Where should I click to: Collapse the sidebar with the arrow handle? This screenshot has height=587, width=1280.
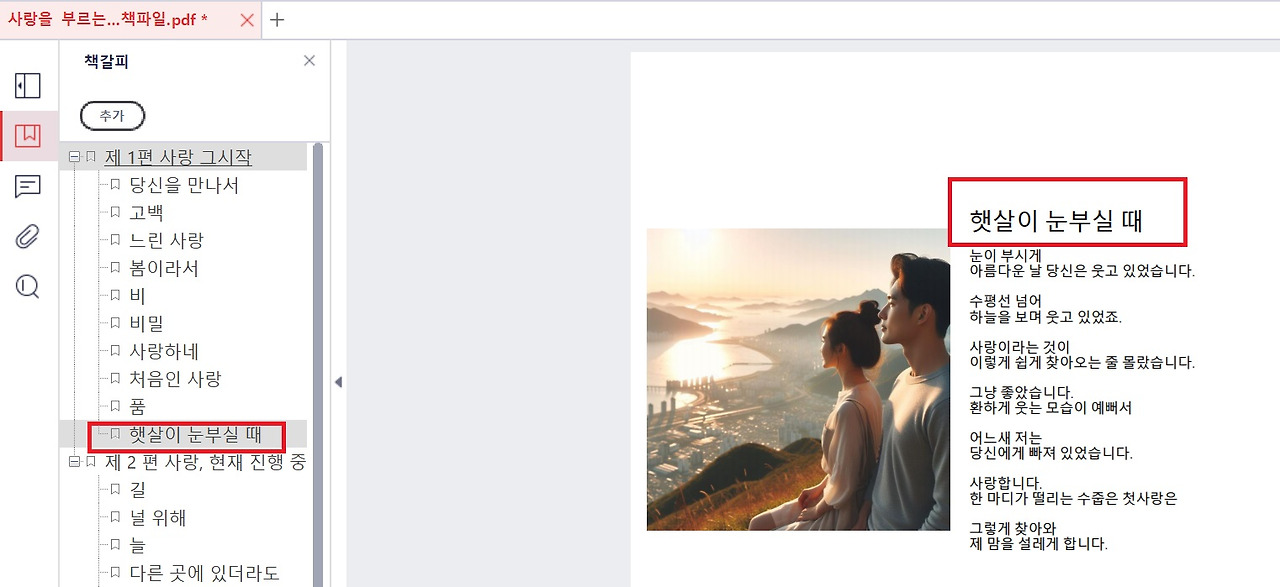point(338,382)
